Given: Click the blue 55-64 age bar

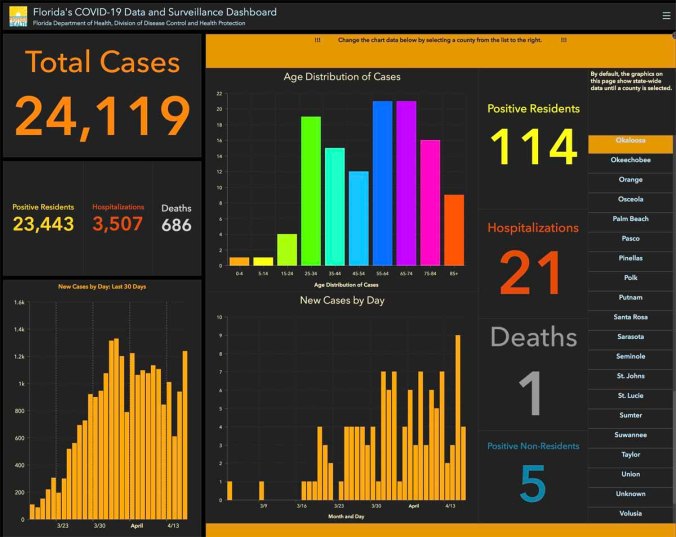Looking at the screenshot, I should click(x=382, y=182).
